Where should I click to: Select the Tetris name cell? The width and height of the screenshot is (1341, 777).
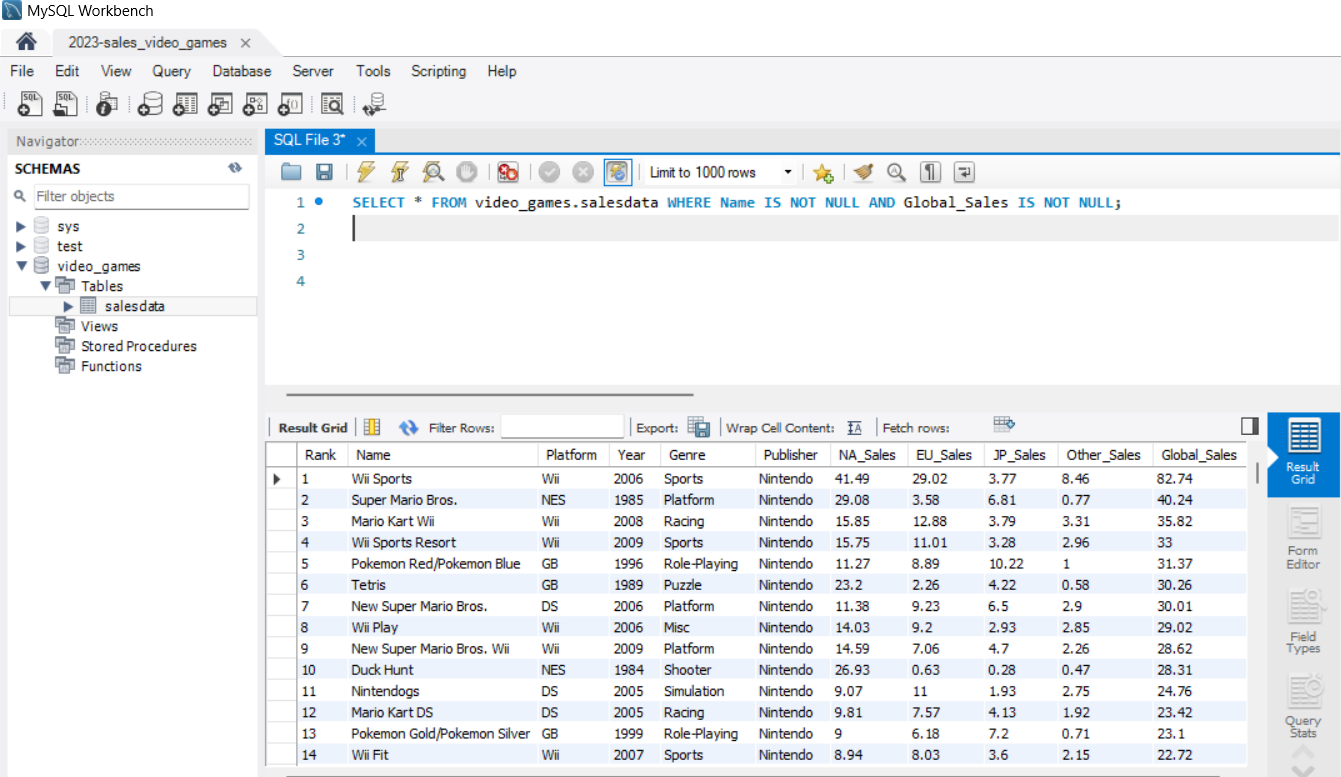pos(442,585)
